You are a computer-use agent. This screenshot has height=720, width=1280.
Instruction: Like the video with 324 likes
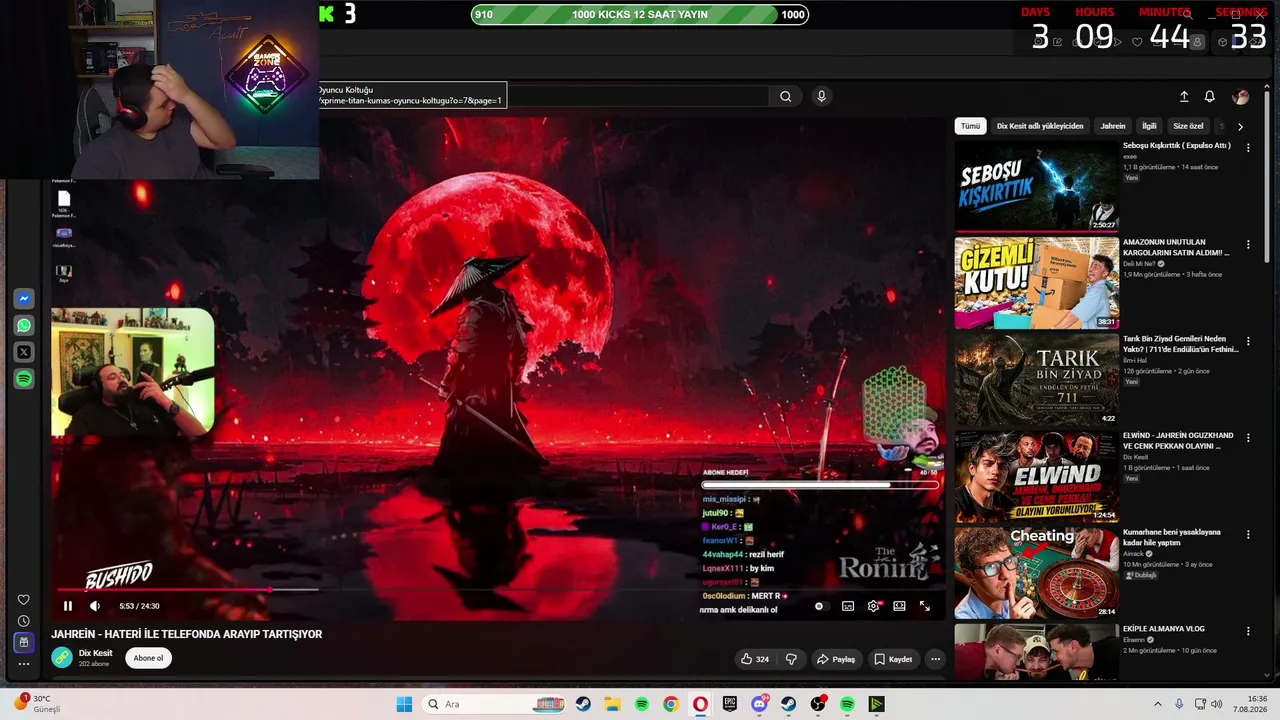[755, 659]
